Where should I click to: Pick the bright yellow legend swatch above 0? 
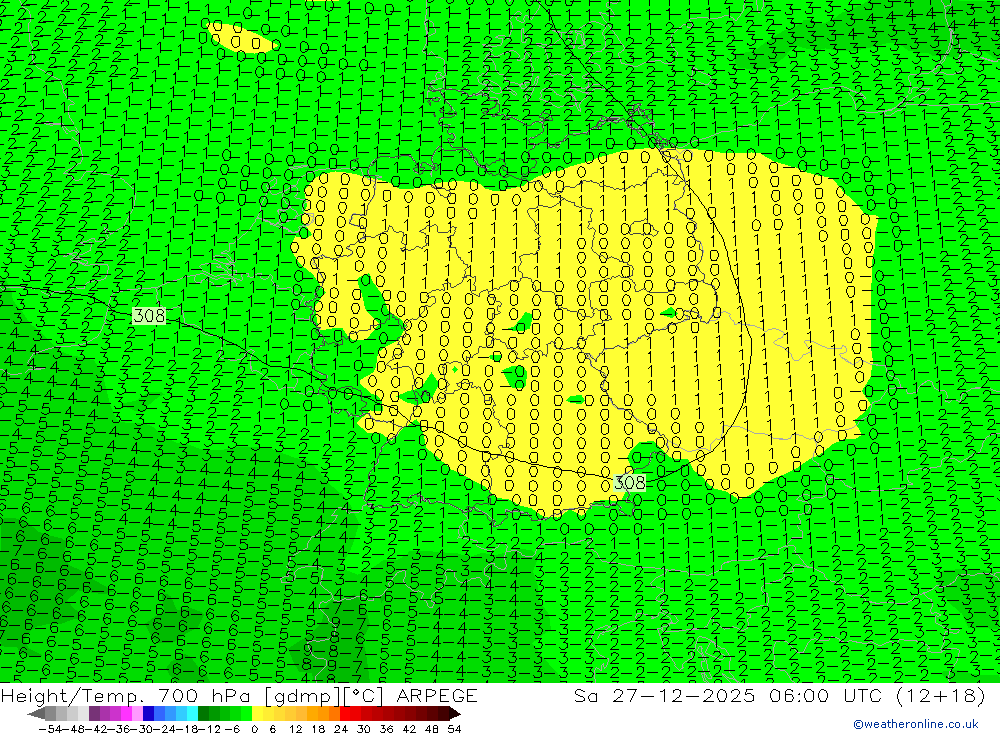[258, 714]
